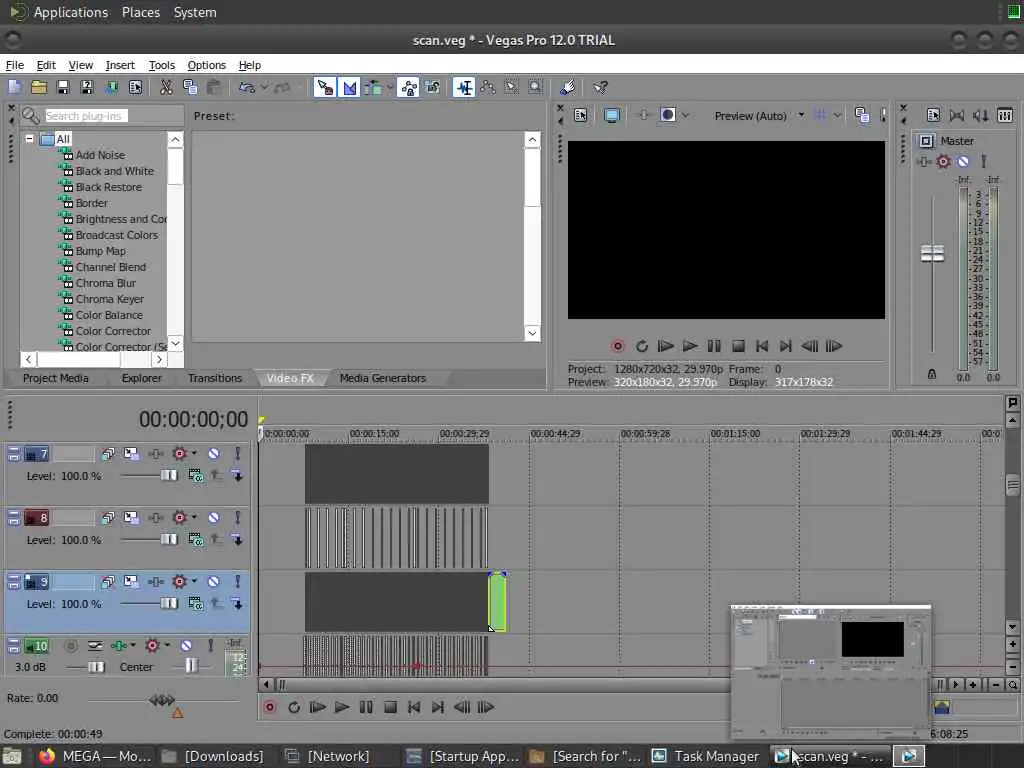Mute video track 9
This screenshot has height=768, width=1024.
pos(214,581)
